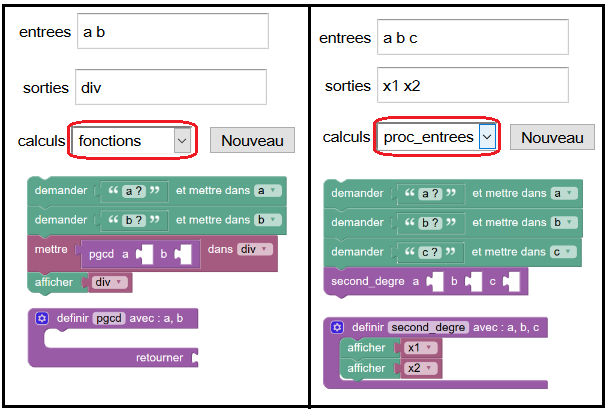609x411 pixels.
Task: Click the entrees field containing "a b"
Action: 173,31
